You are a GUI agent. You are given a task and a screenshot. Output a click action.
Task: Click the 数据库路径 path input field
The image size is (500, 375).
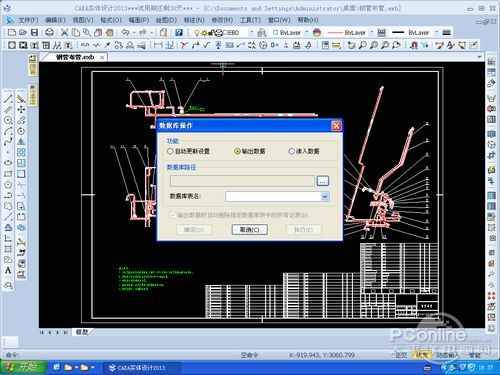[242, 181]
